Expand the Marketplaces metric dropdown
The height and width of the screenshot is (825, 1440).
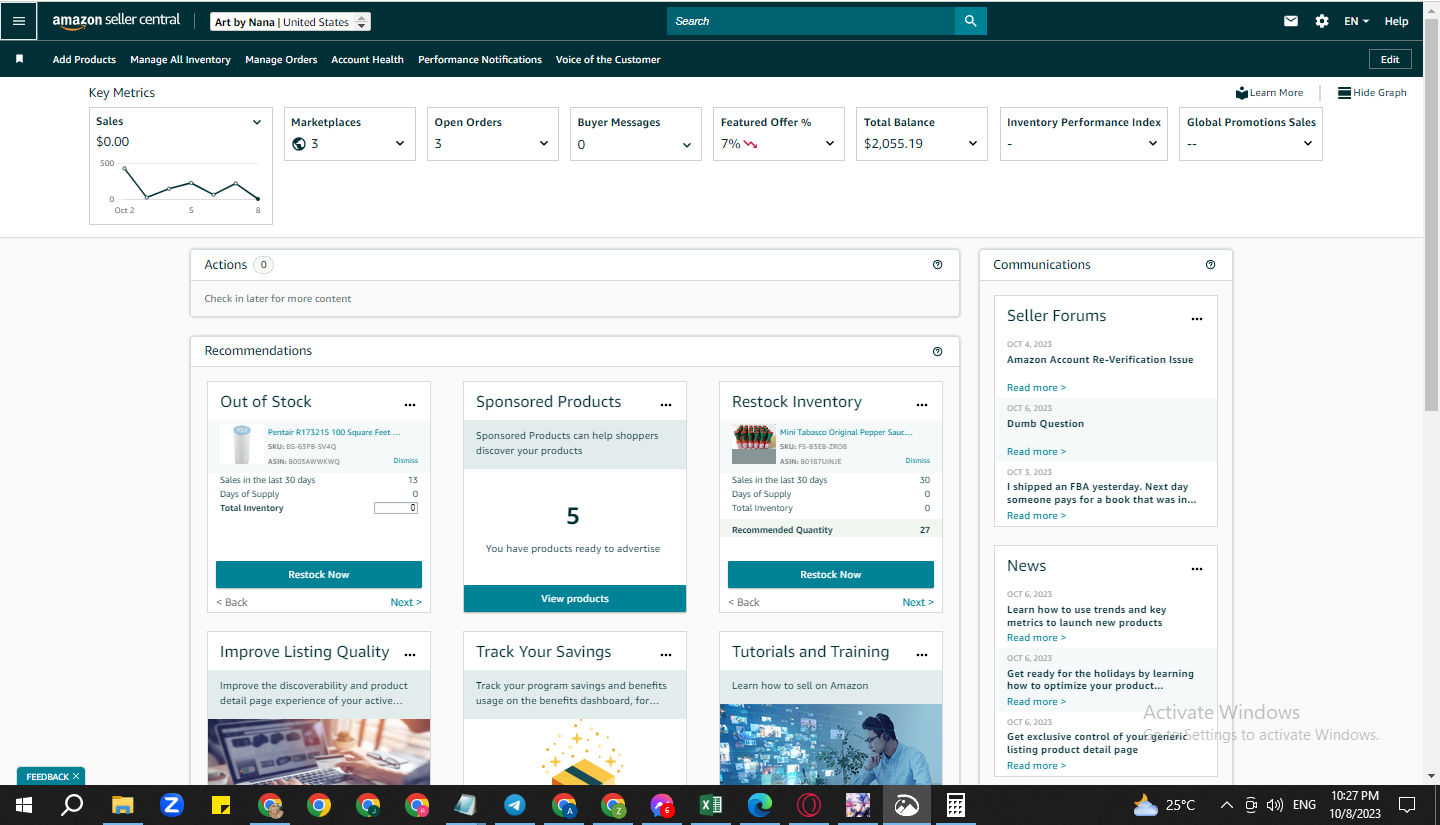[x=400, y=144]
